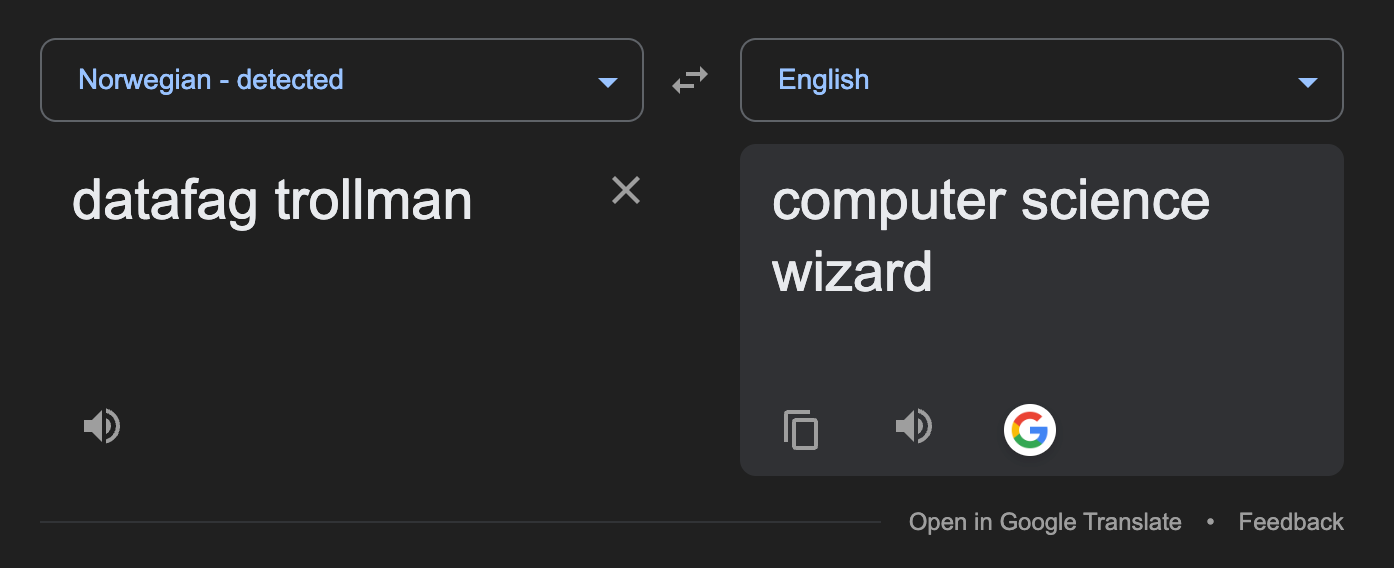1394x568 pixels.
Task: Listen to the English translation audio
Action: coord(914,427)
